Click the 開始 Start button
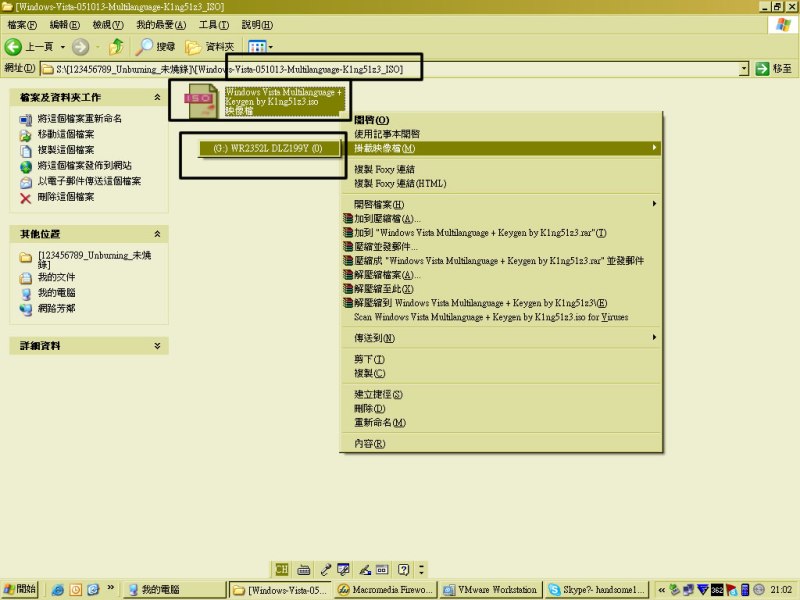 click(x=19, y=589)
